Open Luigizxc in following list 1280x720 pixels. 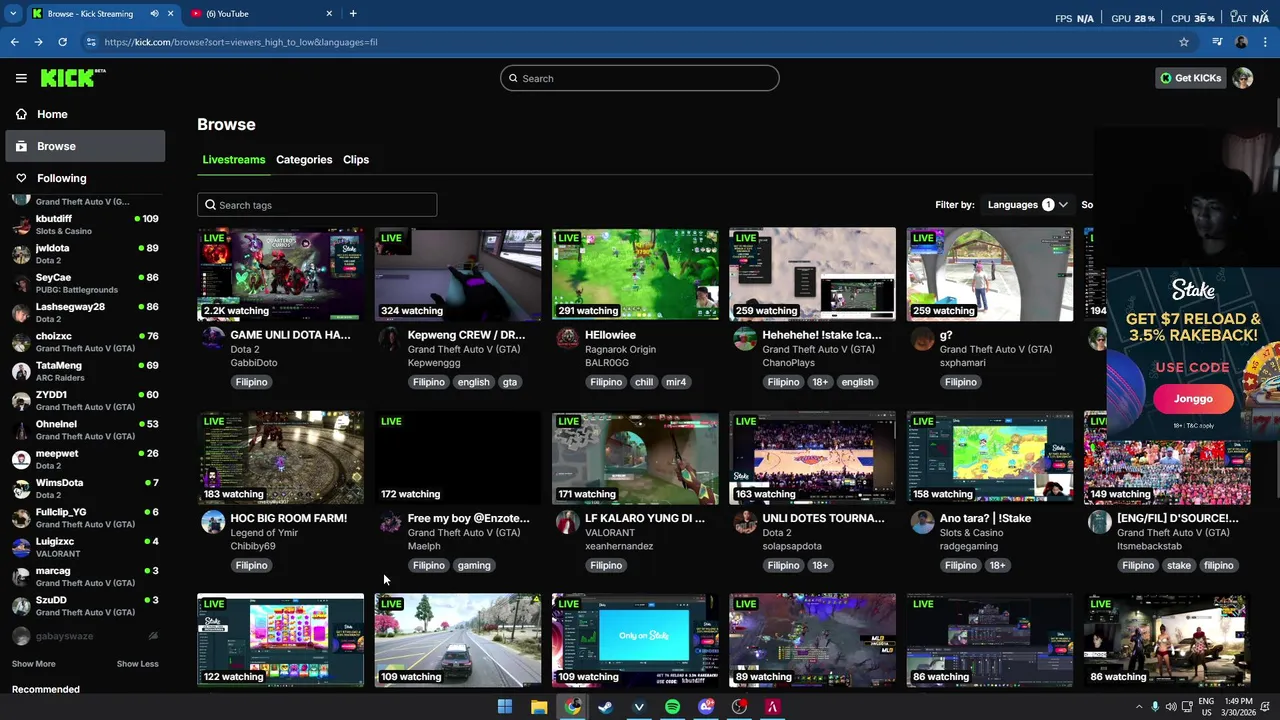tap(85, 547)
